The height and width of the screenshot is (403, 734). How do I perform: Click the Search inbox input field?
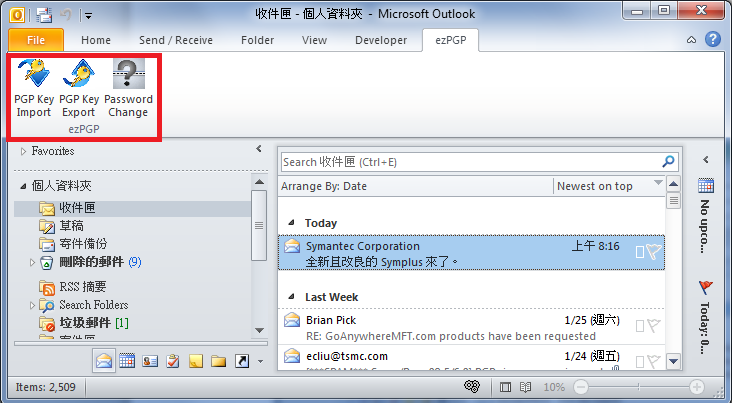[x=468, y=161]
